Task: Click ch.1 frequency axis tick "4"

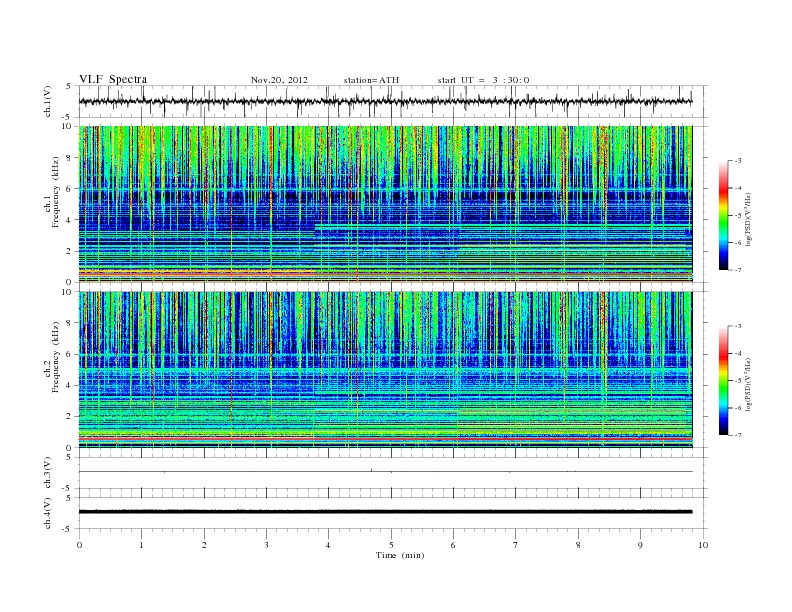Action: [x=69, y=220]
